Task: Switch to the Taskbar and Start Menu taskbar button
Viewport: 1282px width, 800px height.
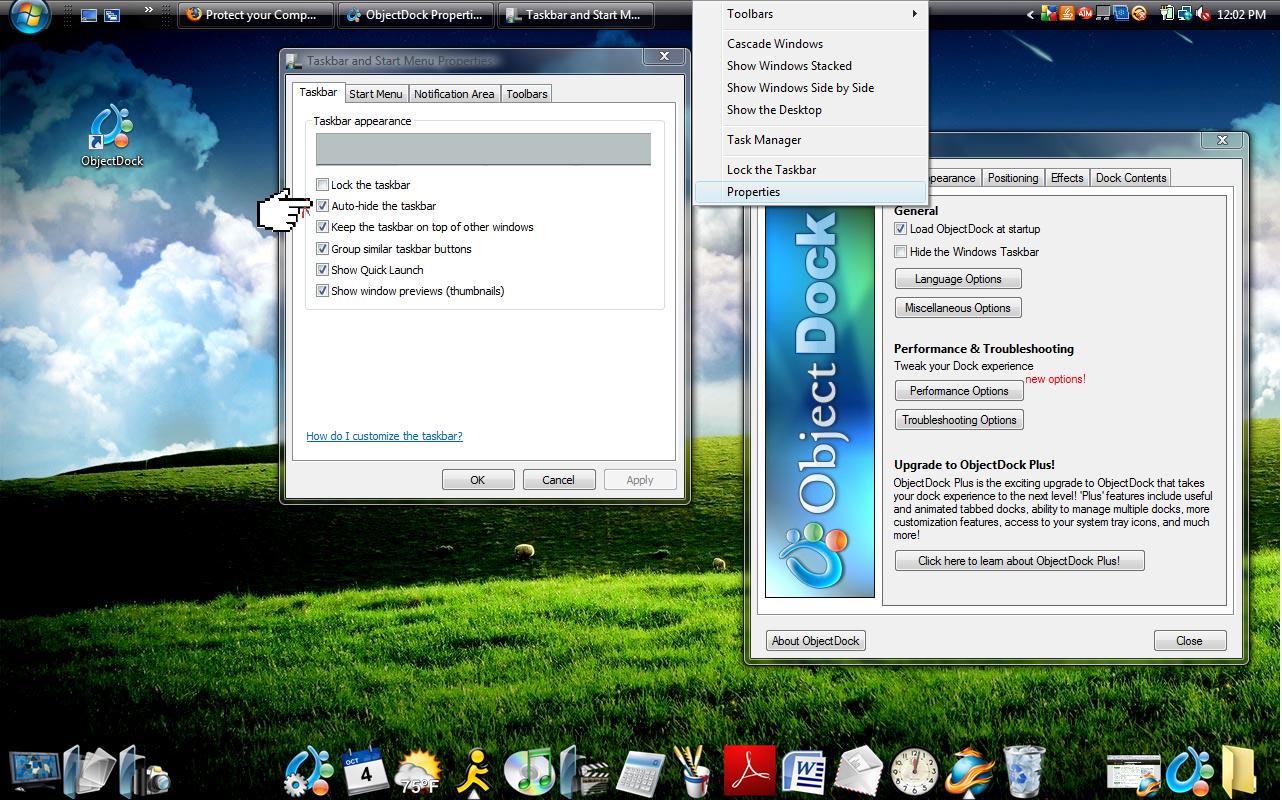Action: click(x=576, y=15)
